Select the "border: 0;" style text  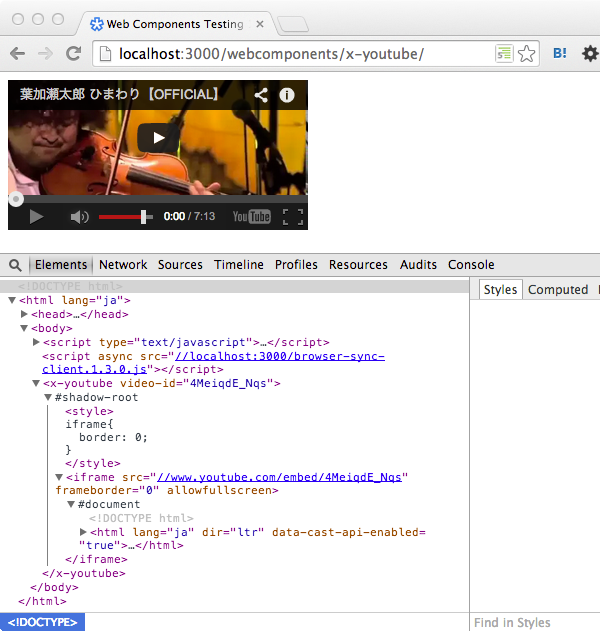click(113, 437)
